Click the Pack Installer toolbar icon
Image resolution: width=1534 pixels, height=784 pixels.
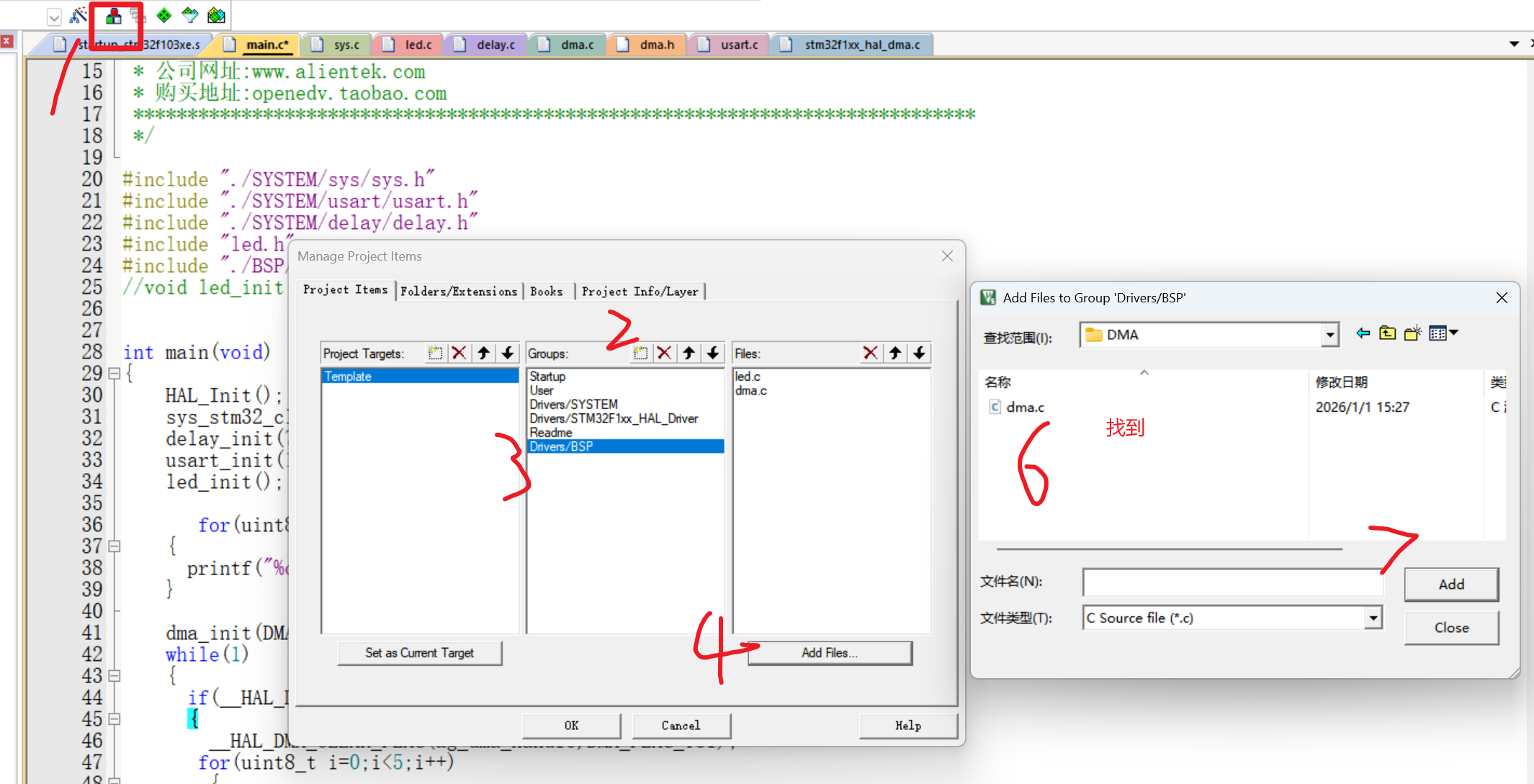(x=216, y=16)
